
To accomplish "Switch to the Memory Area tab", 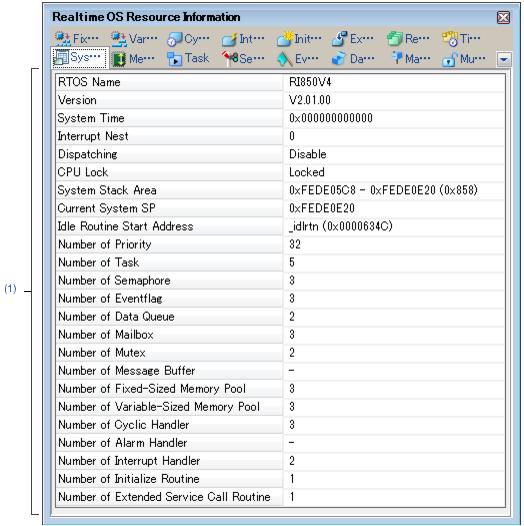I will point(133,59).
